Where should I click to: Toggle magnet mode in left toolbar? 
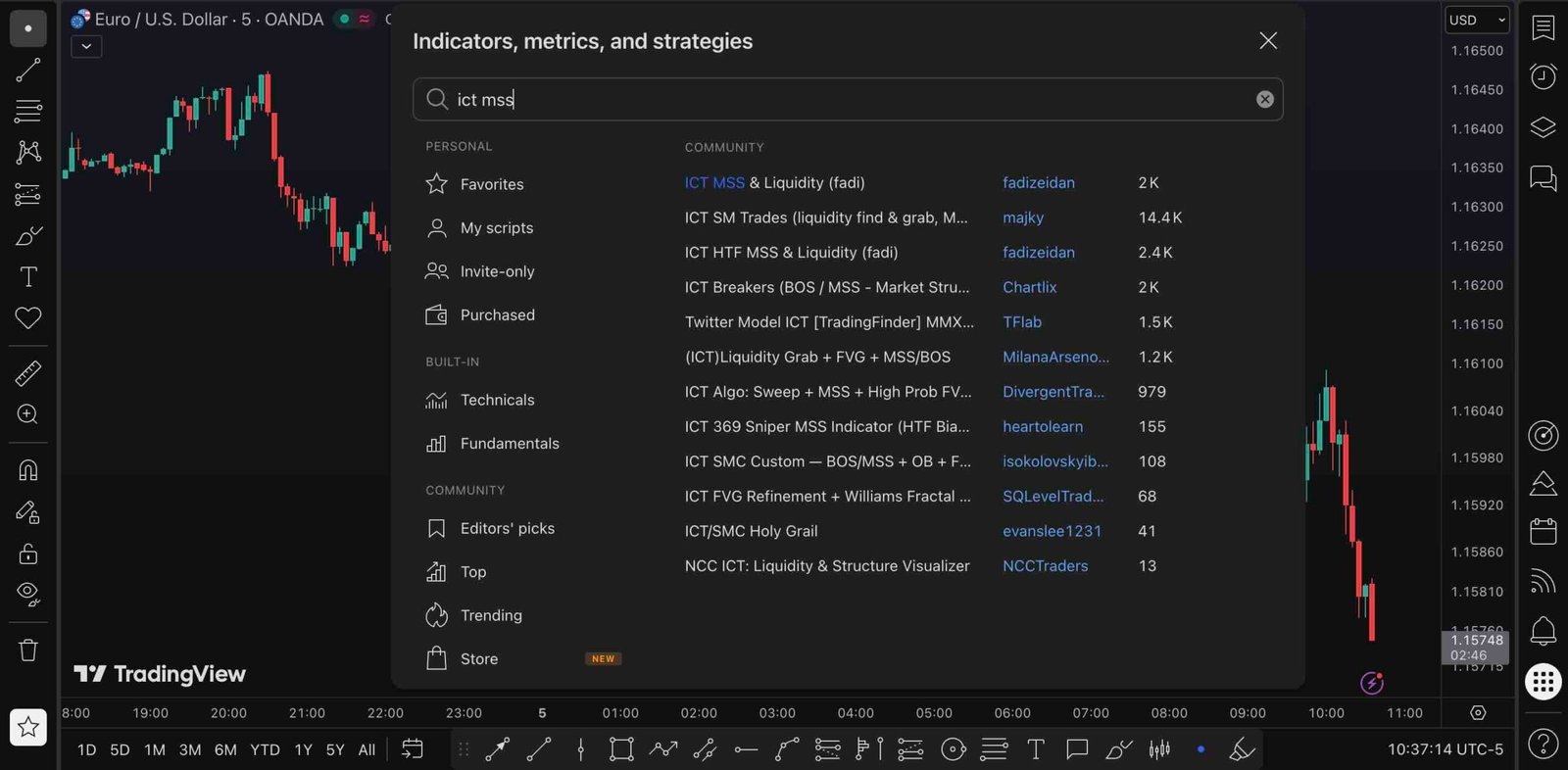click(28, 470)
